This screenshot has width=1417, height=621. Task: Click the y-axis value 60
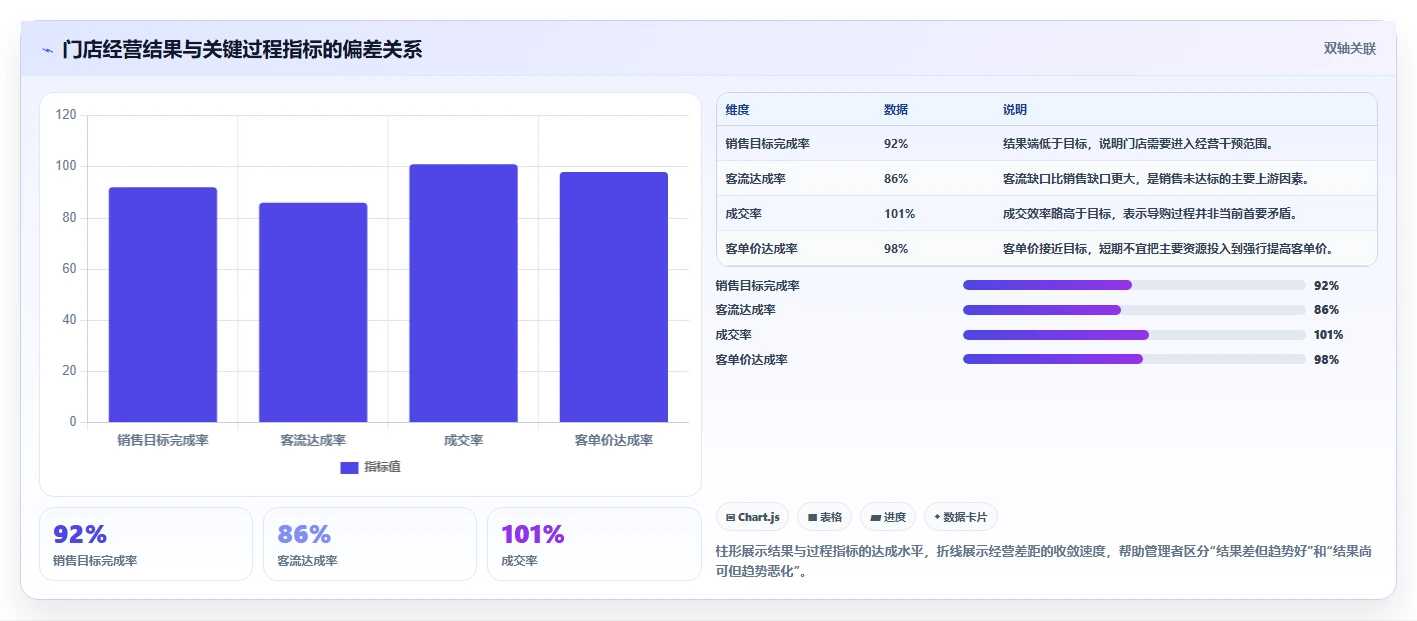click(x=69, y=269)
